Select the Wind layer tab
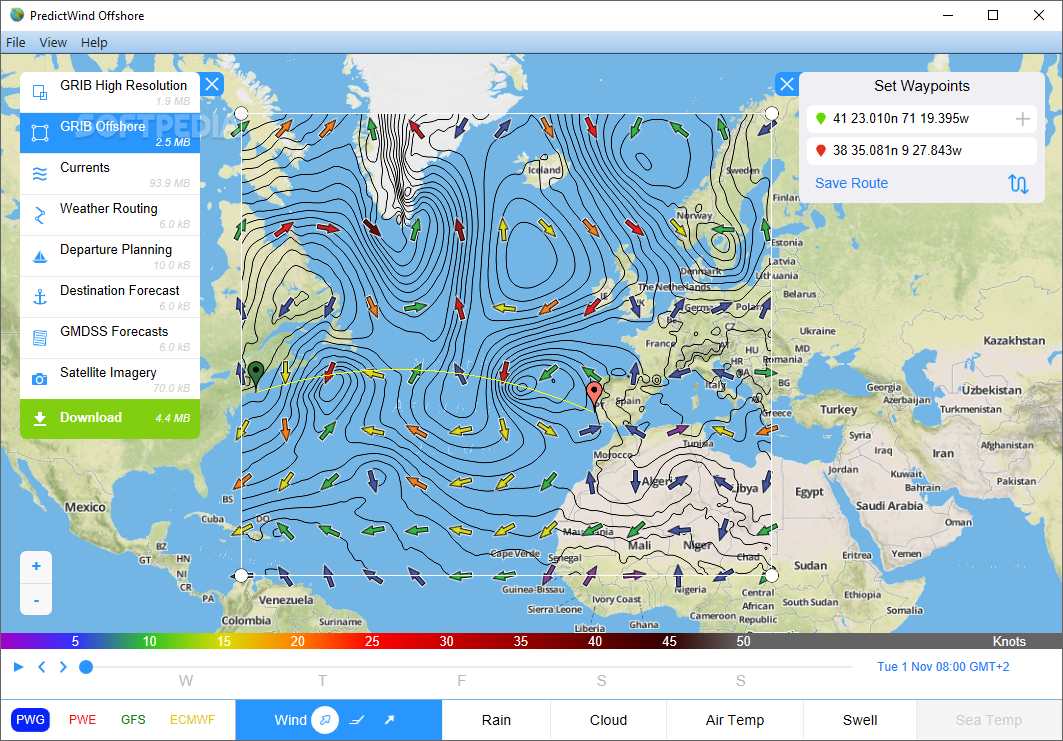The height and width of the screenshot is (741, 1063). [291, 720]
